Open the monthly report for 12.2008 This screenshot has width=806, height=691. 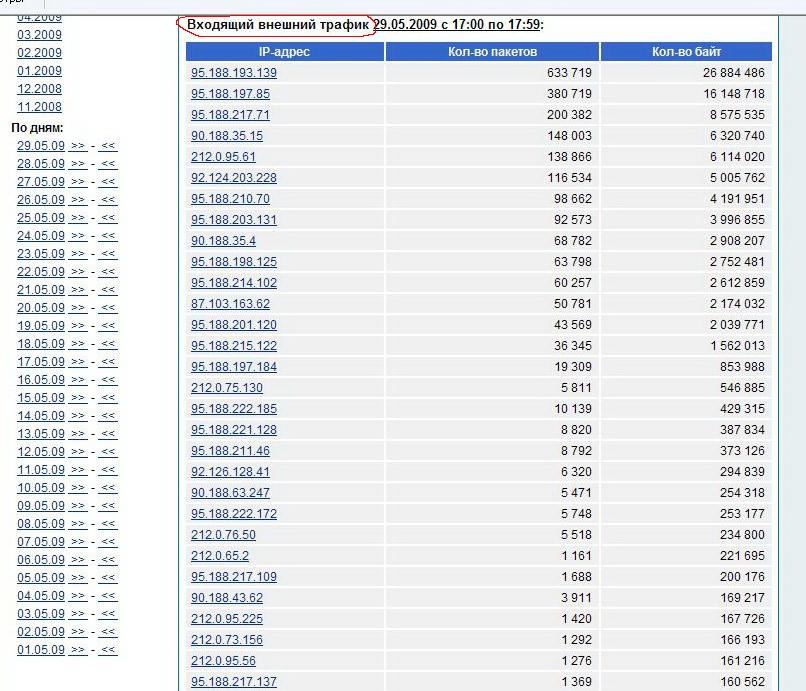coord(39,89)
